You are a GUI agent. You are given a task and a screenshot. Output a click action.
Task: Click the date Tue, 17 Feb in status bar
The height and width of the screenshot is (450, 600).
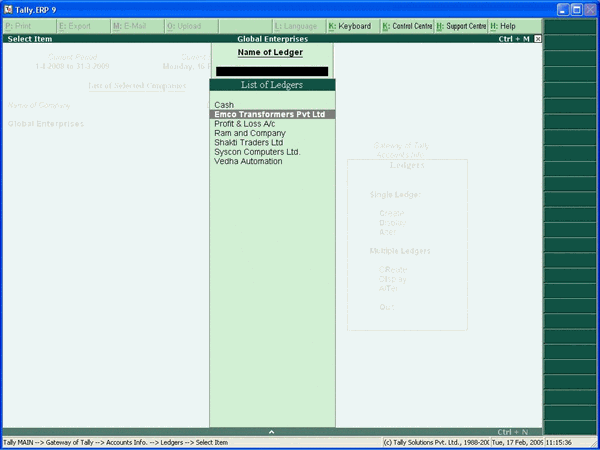pyautogui.click(x=517, y=442)
